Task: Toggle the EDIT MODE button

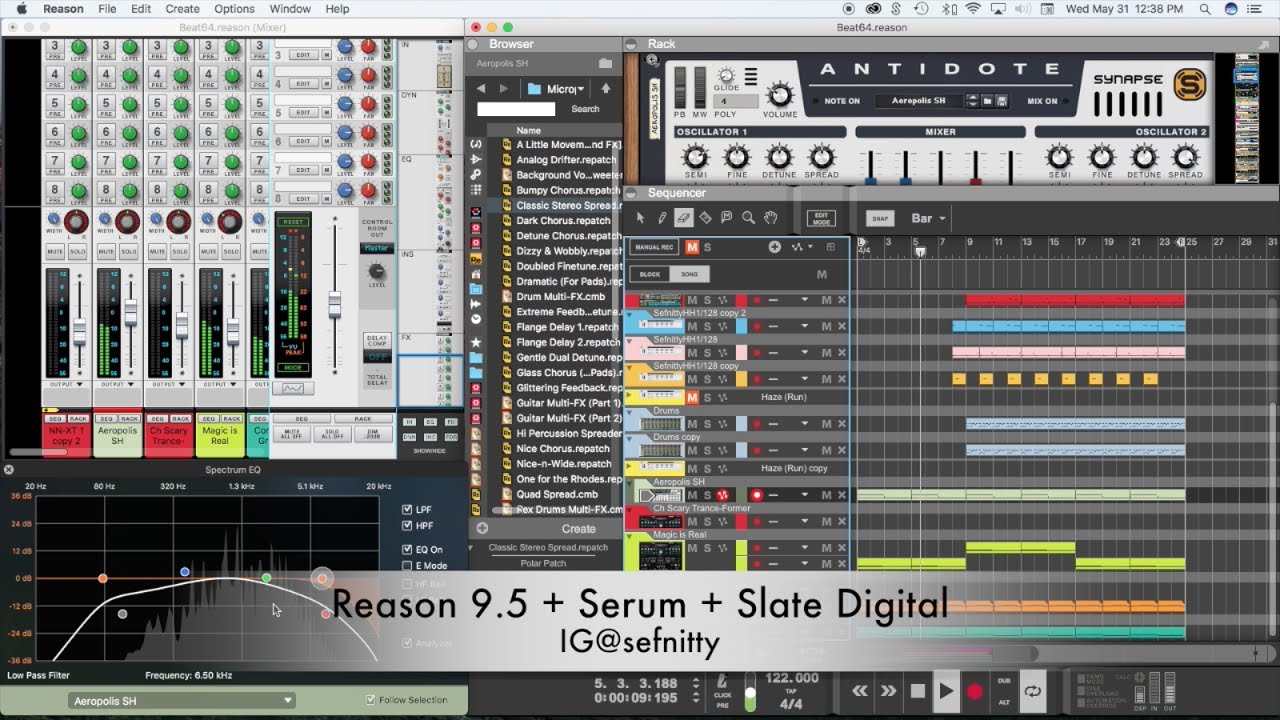Action: [x=821, y=219]
